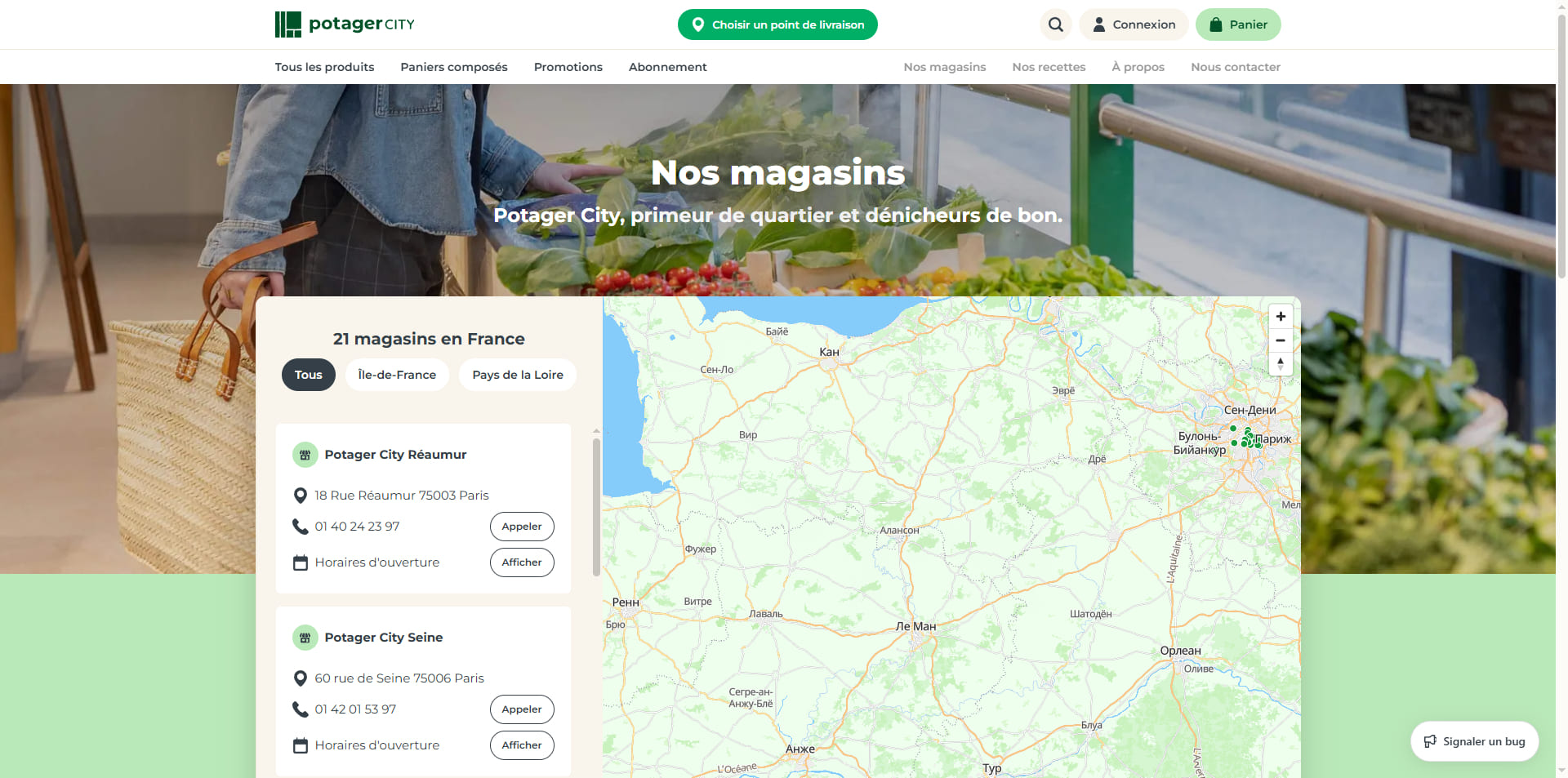Image resolution: width=1568 pixels, height=778 pixels.
Task: Open Choisir un point de livraison selector
Action: [x=777, y=24]
